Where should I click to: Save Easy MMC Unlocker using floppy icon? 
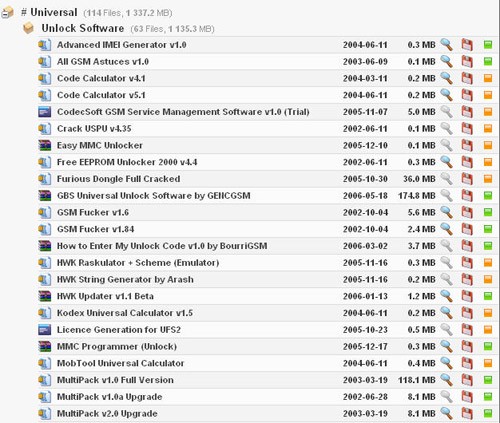coord(467,145)
